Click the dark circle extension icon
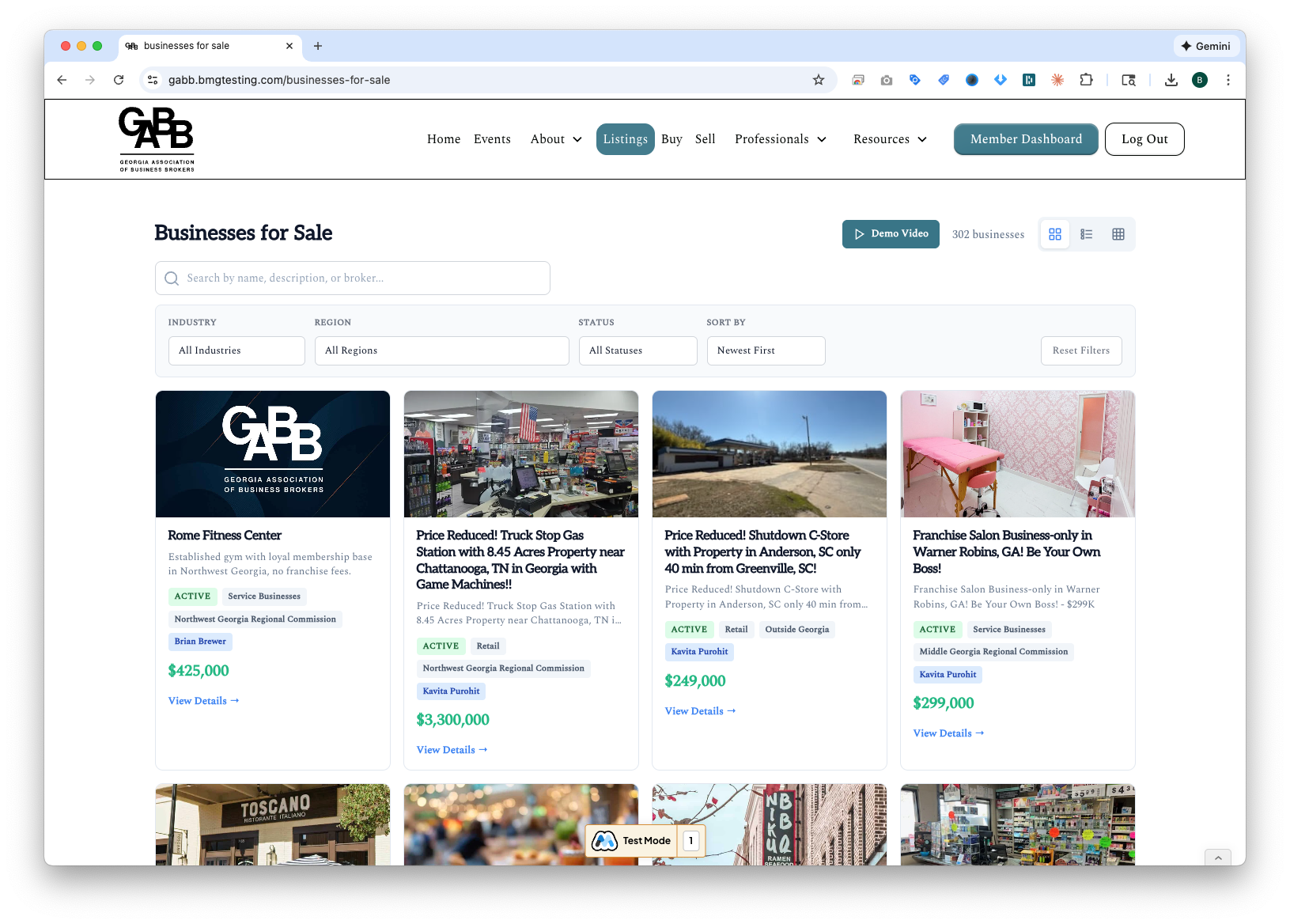The width and height of the screenshot is (1290, 924). click(x=972, y=80)
